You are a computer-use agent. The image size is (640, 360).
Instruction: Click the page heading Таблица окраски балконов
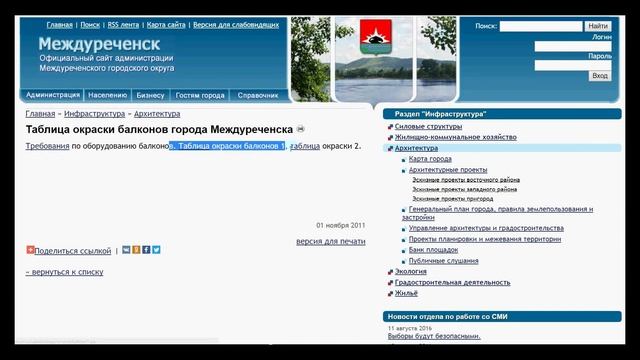pos(159,129)
